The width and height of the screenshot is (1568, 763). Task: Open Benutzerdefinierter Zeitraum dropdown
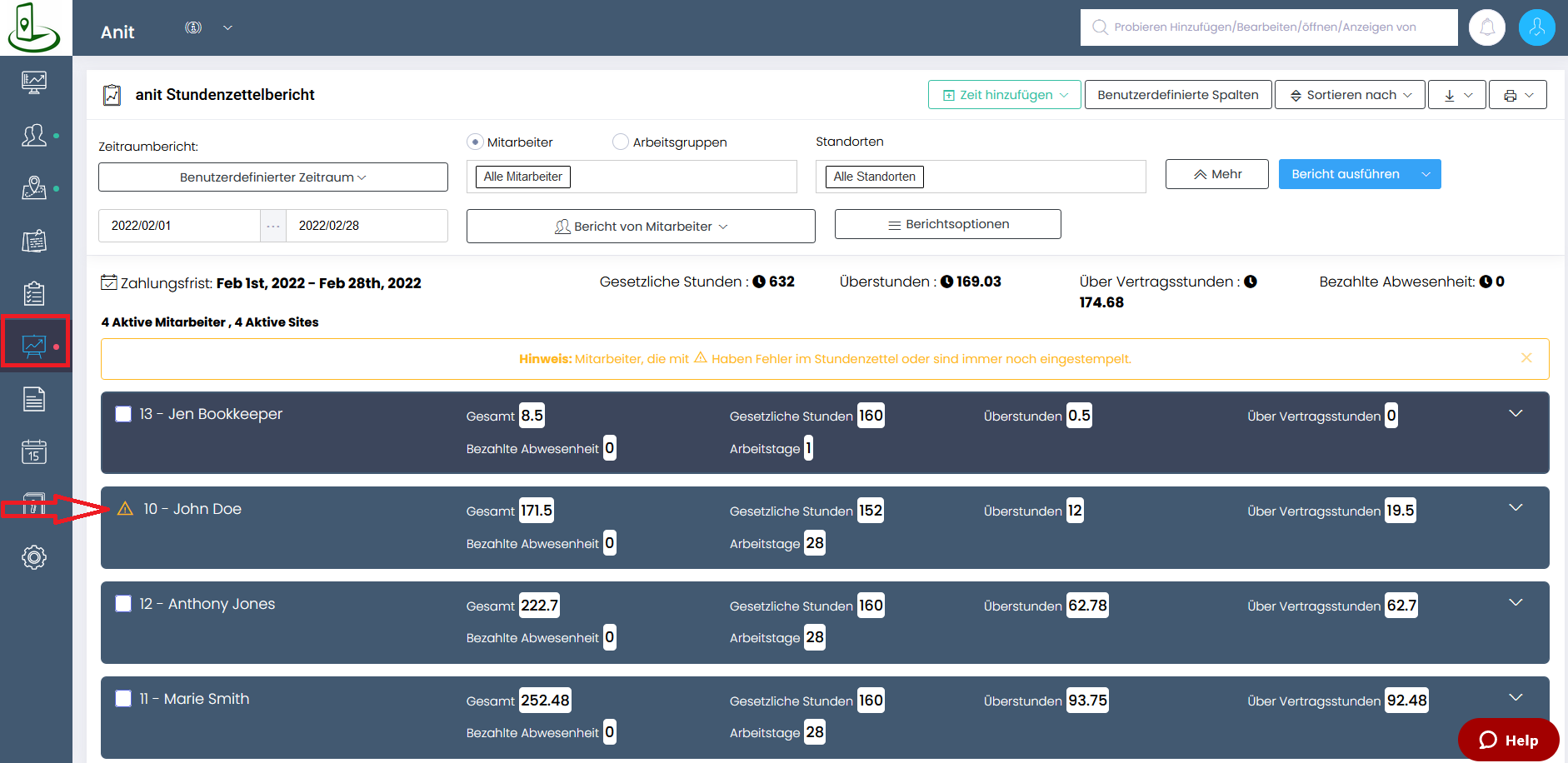point(272,177)
